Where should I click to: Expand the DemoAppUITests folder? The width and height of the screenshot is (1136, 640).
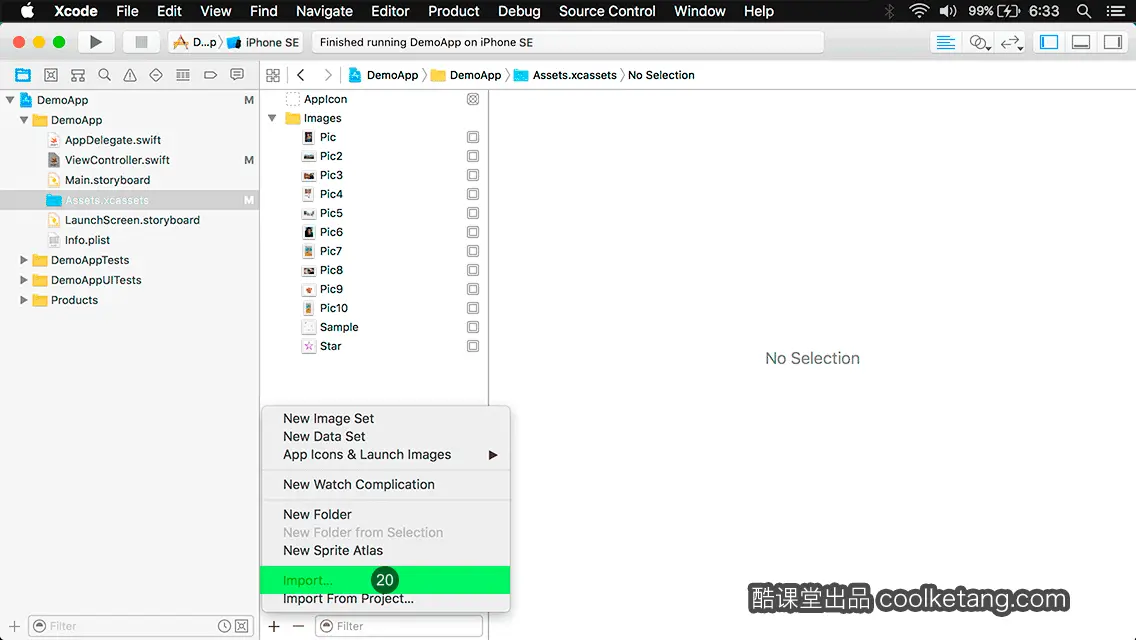[24, 280]
